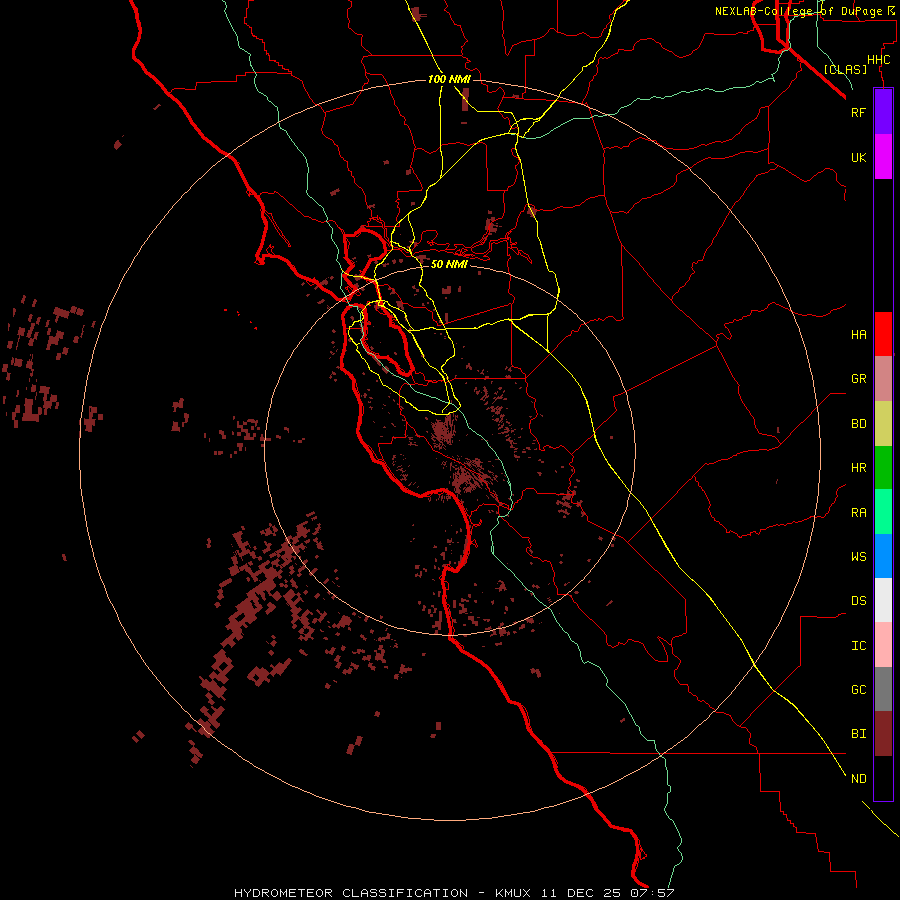Click the 'IC' legend label

[x=858, y=646]
